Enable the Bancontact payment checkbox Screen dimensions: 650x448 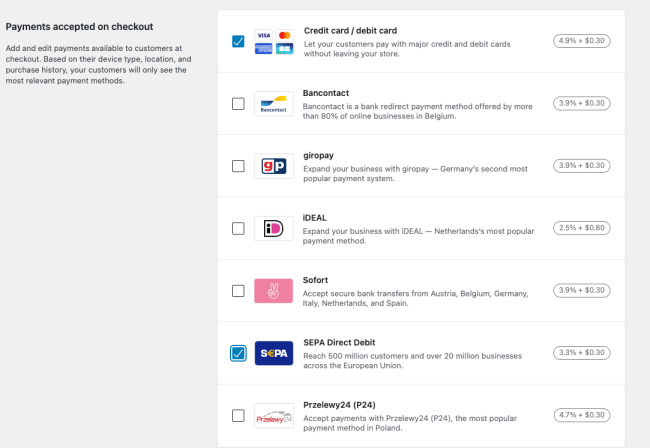coord(238,104)
